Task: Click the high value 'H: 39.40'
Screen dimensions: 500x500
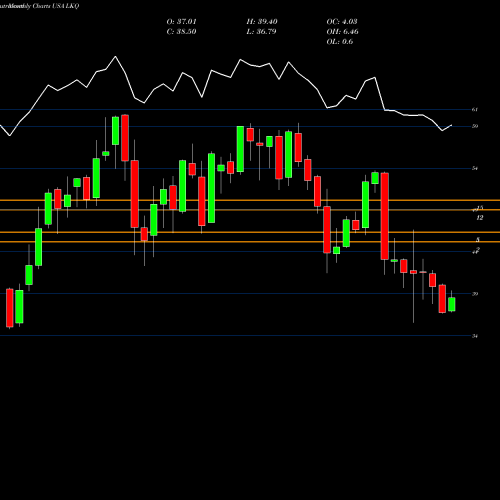Action: (262, 22)
